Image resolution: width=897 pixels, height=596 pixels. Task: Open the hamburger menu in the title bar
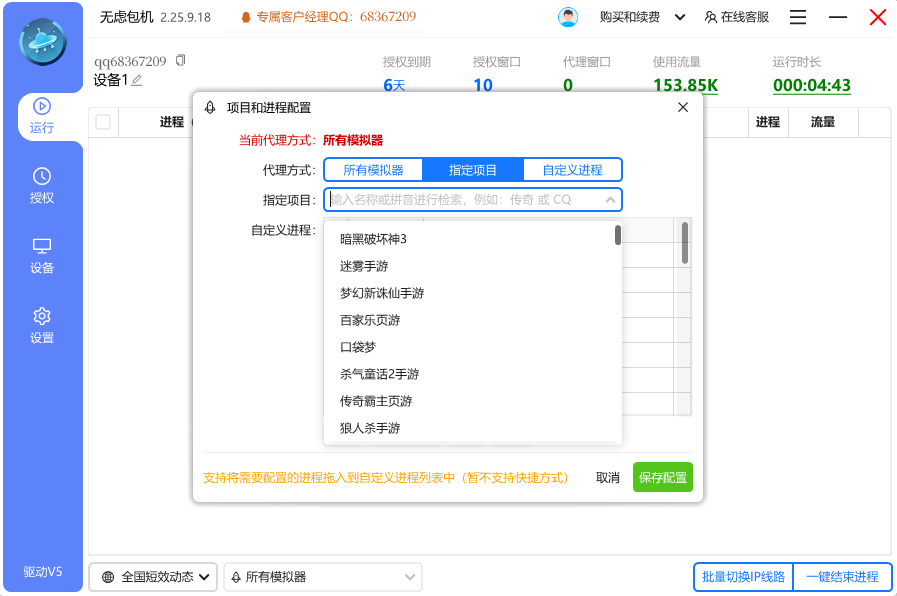(797, 17)
